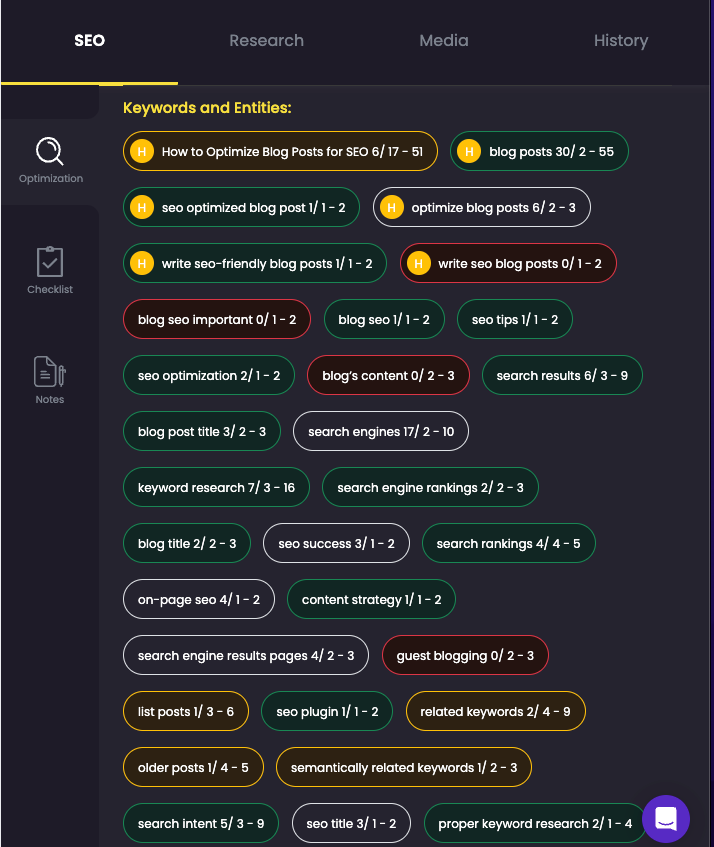Open the History tab
The width and height of the screenshot is (714, 847).
coord(621,41)
